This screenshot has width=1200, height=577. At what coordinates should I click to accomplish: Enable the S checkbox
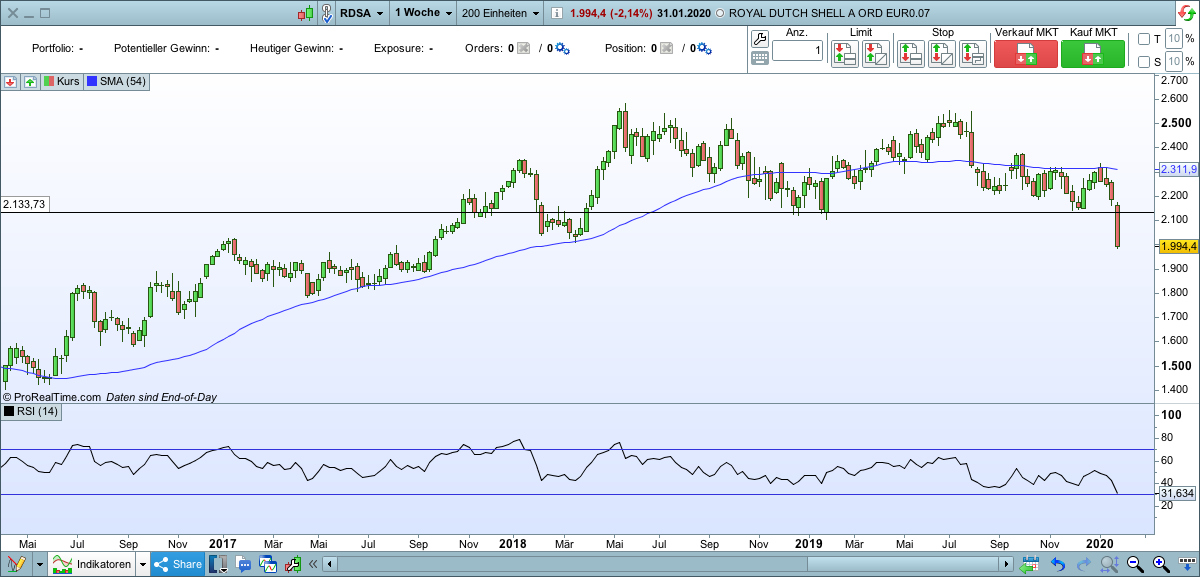(1145, 62)
